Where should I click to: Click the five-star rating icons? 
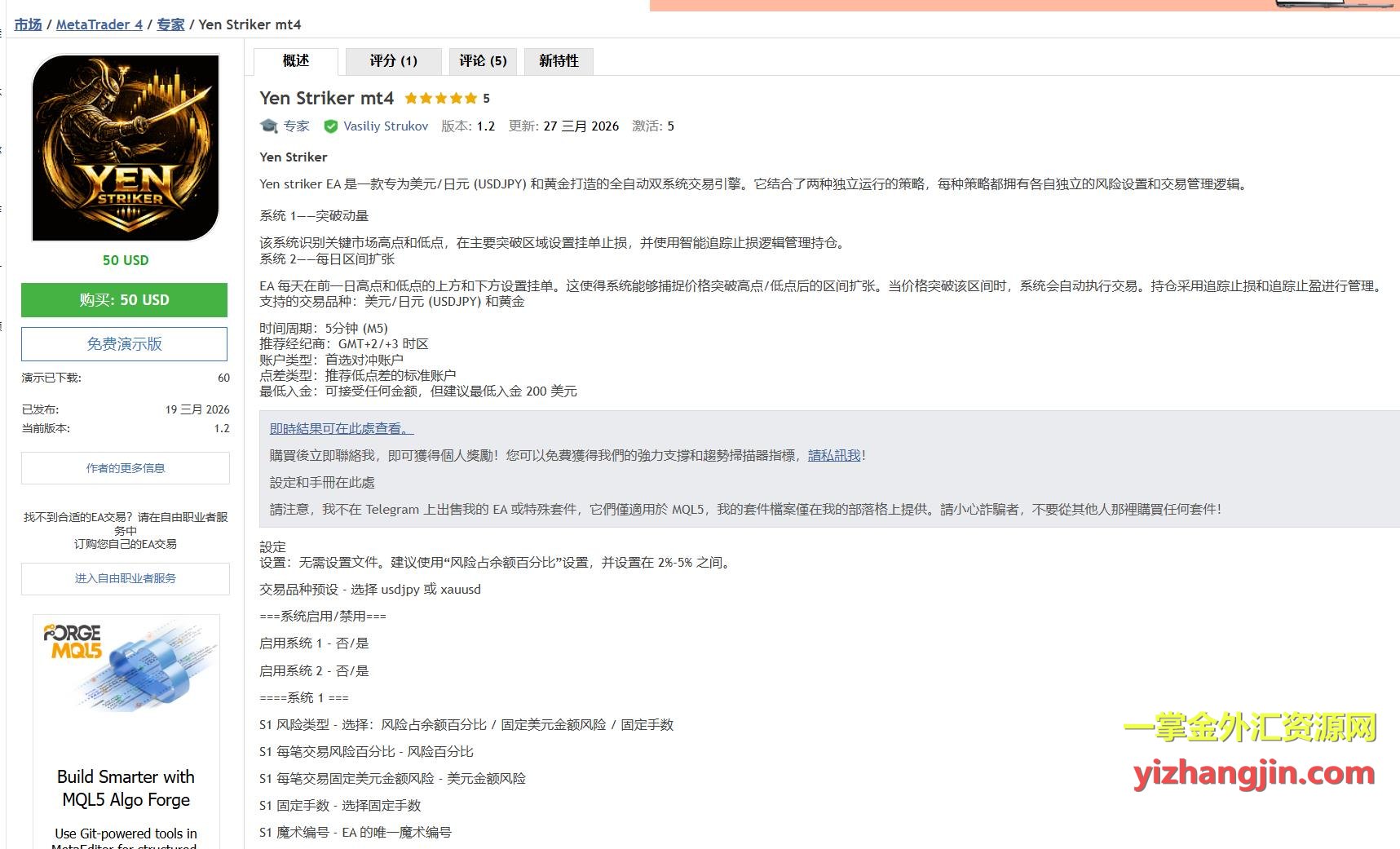coord(441,99)
